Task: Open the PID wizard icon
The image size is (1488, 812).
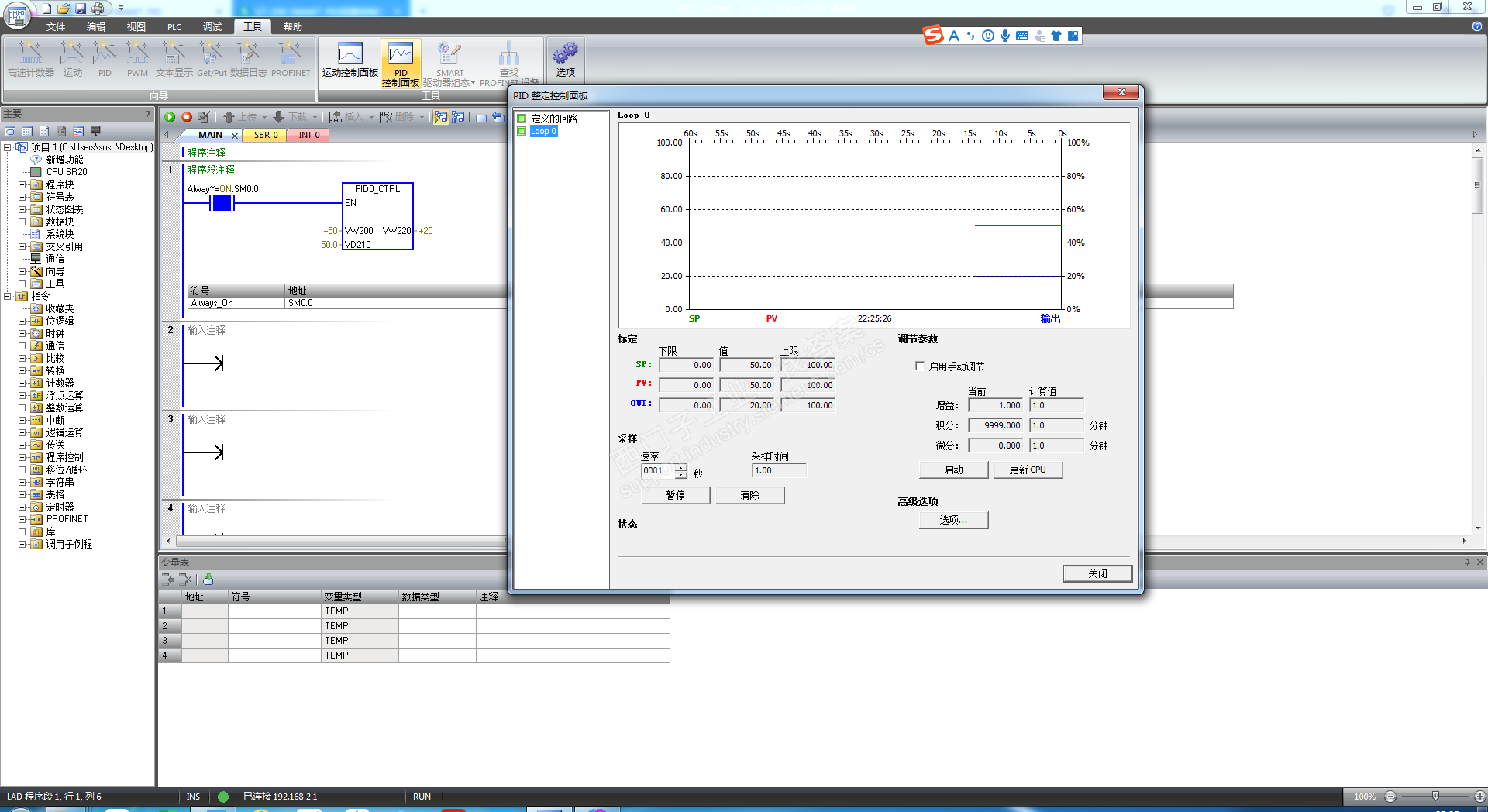Action: coord(105,59)
